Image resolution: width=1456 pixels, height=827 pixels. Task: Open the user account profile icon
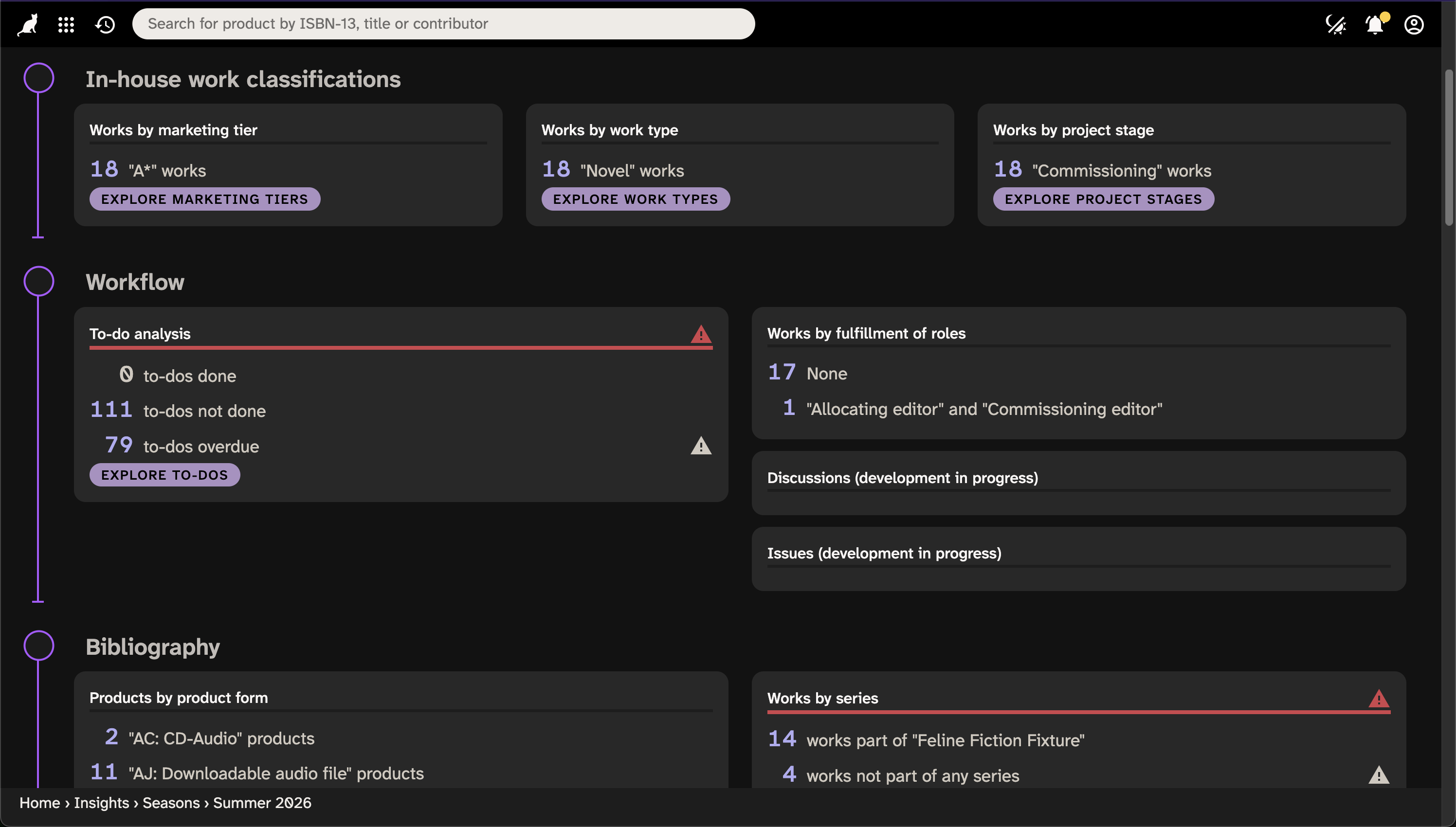tap(1414, 24)
